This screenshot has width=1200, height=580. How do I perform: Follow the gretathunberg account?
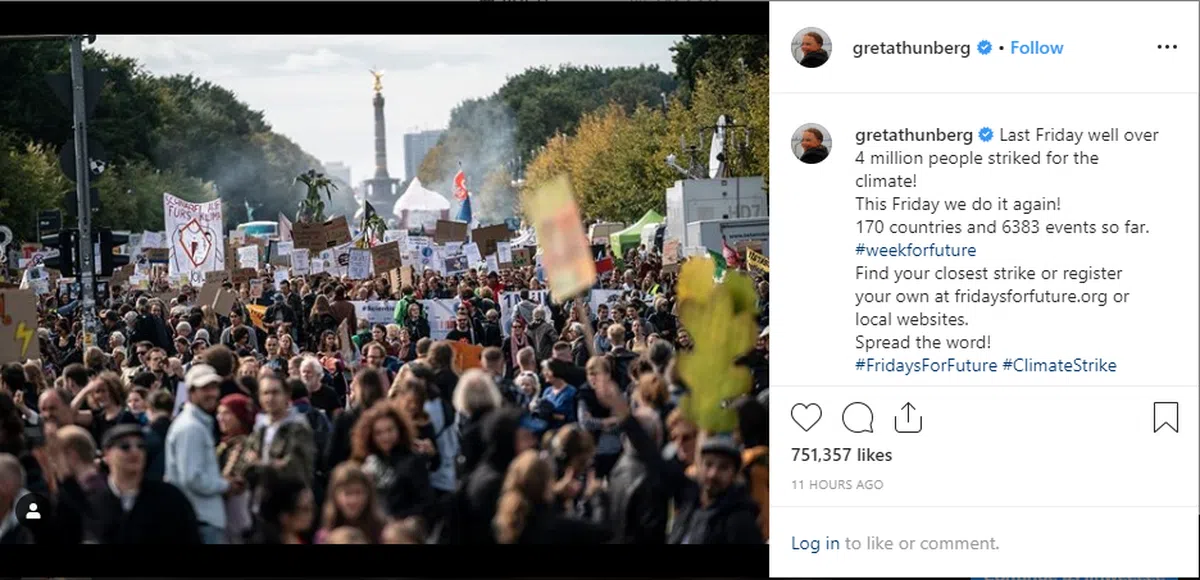click(x=1037, y=48)
